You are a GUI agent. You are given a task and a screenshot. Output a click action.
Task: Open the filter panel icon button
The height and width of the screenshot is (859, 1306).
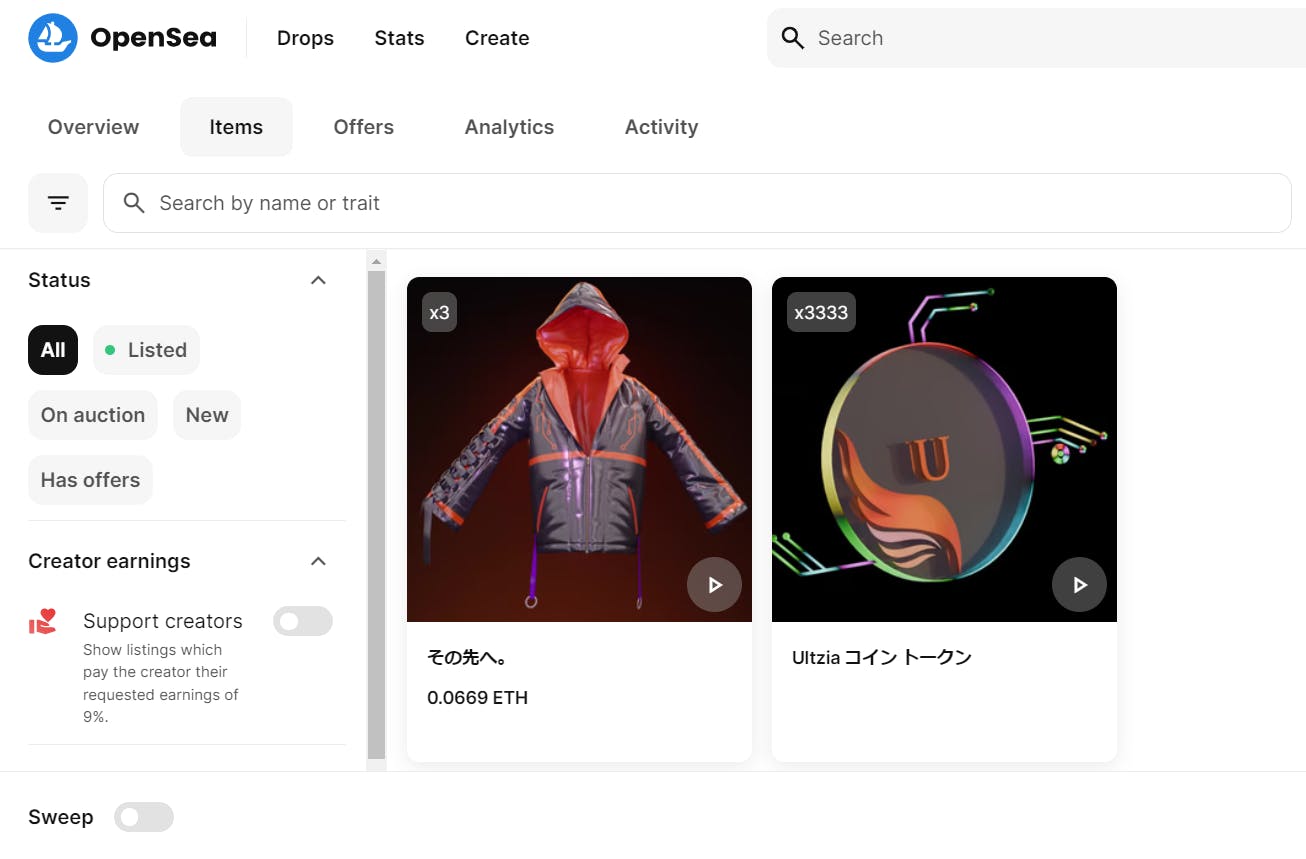point(58,203)
